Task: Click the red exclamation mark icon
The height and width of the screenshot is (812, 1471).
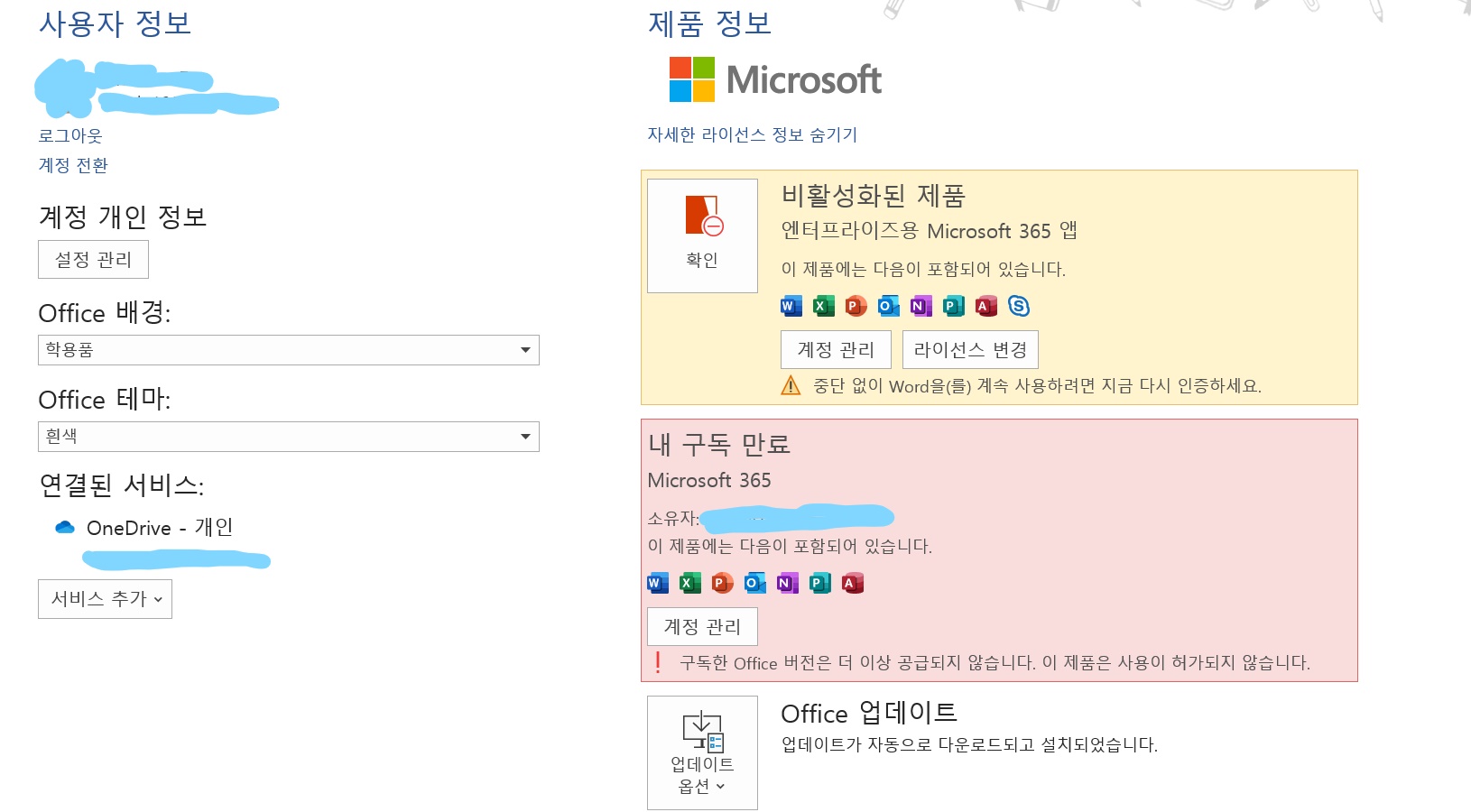Action: tap(658, 663)
